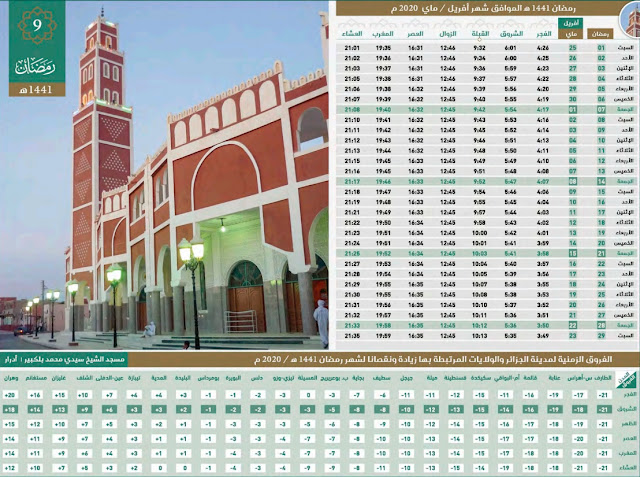Click the city header 'جيجل'
The height and width of the screenshot is (477, 640).
click(407, 378)
